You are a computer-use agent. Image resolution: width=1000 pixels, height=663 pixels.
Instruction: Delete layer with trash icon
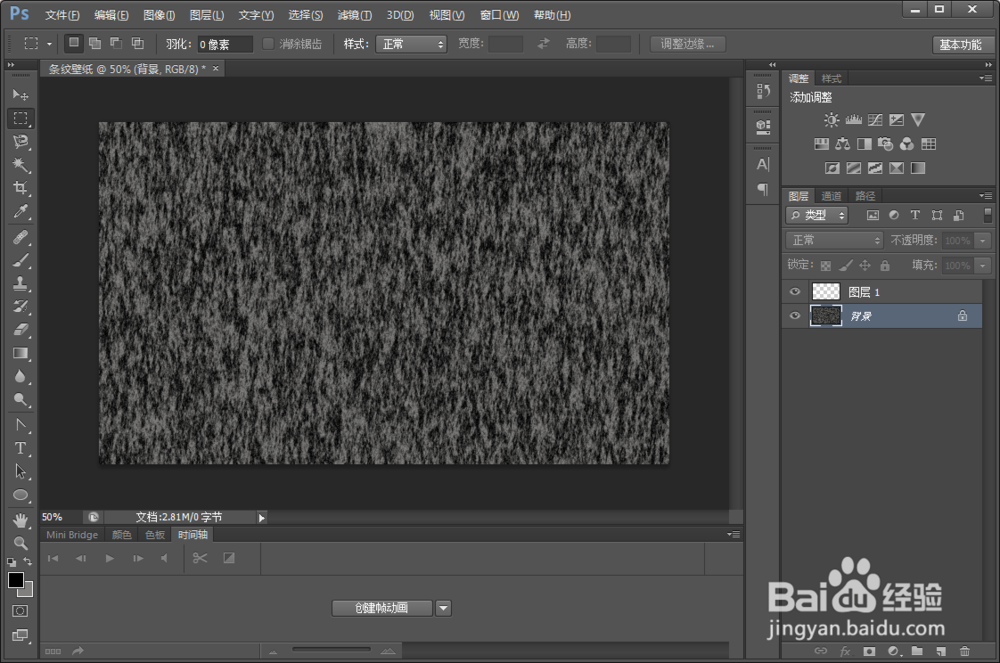pyautogui.click(x=964, y=651)
